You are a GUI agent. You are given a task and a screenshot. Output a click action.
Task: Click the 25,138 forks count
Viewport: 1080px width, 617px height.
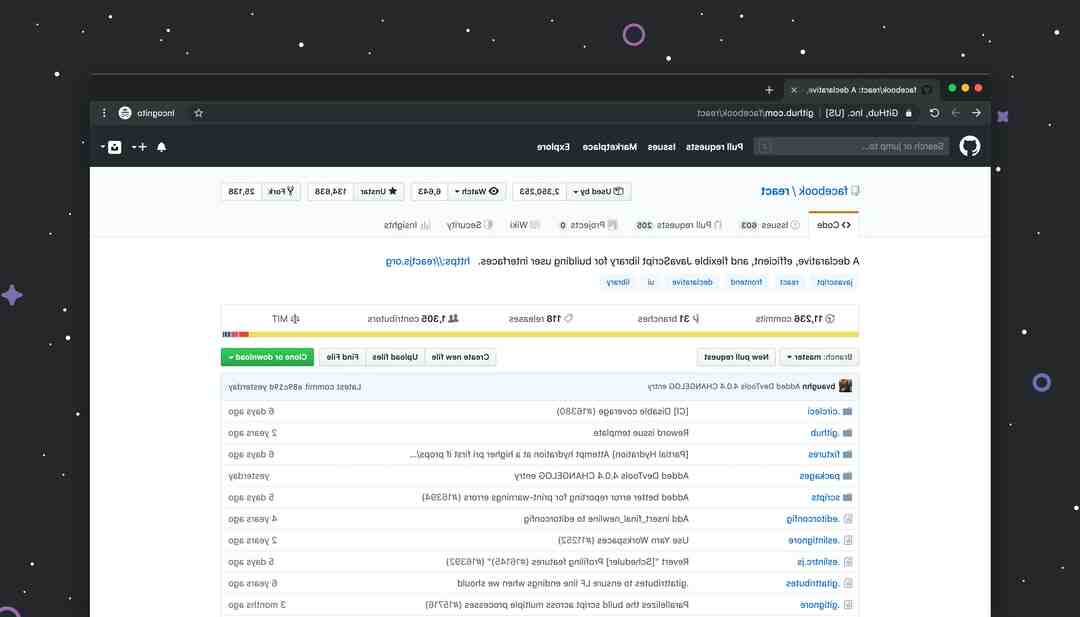click(241, 191)
